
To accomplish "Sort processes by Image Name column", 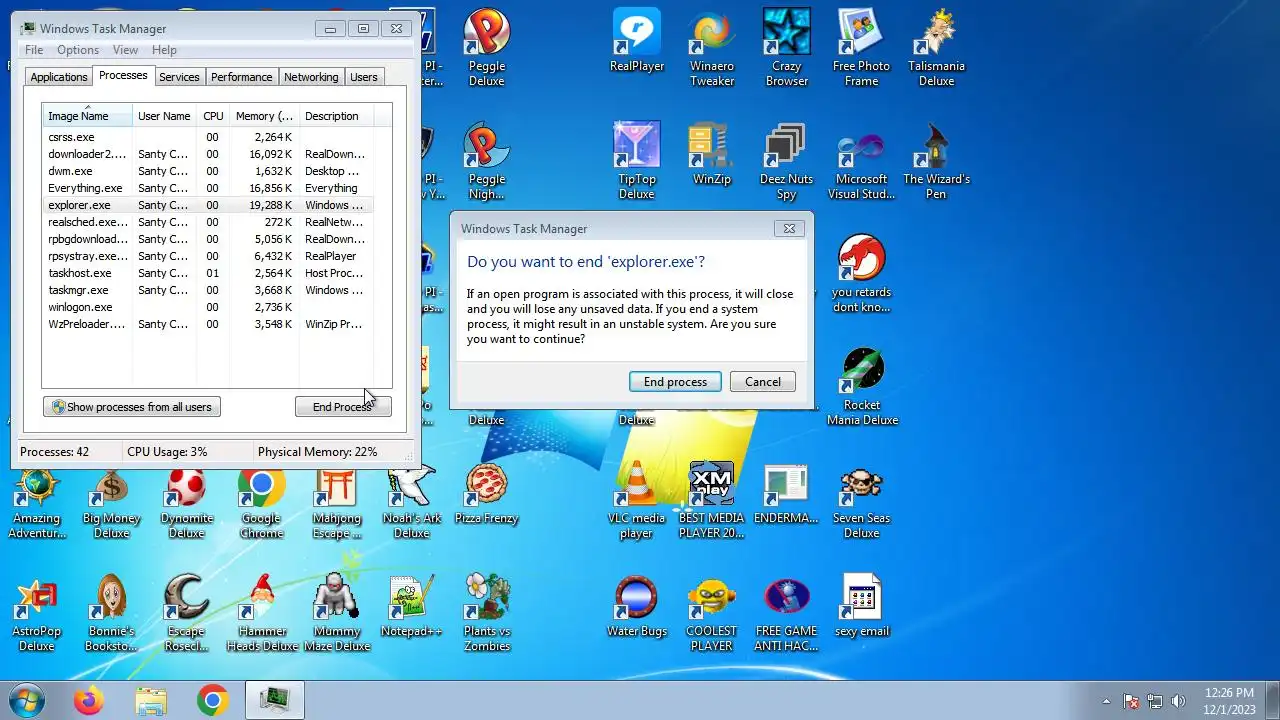I will pos(87,116).
